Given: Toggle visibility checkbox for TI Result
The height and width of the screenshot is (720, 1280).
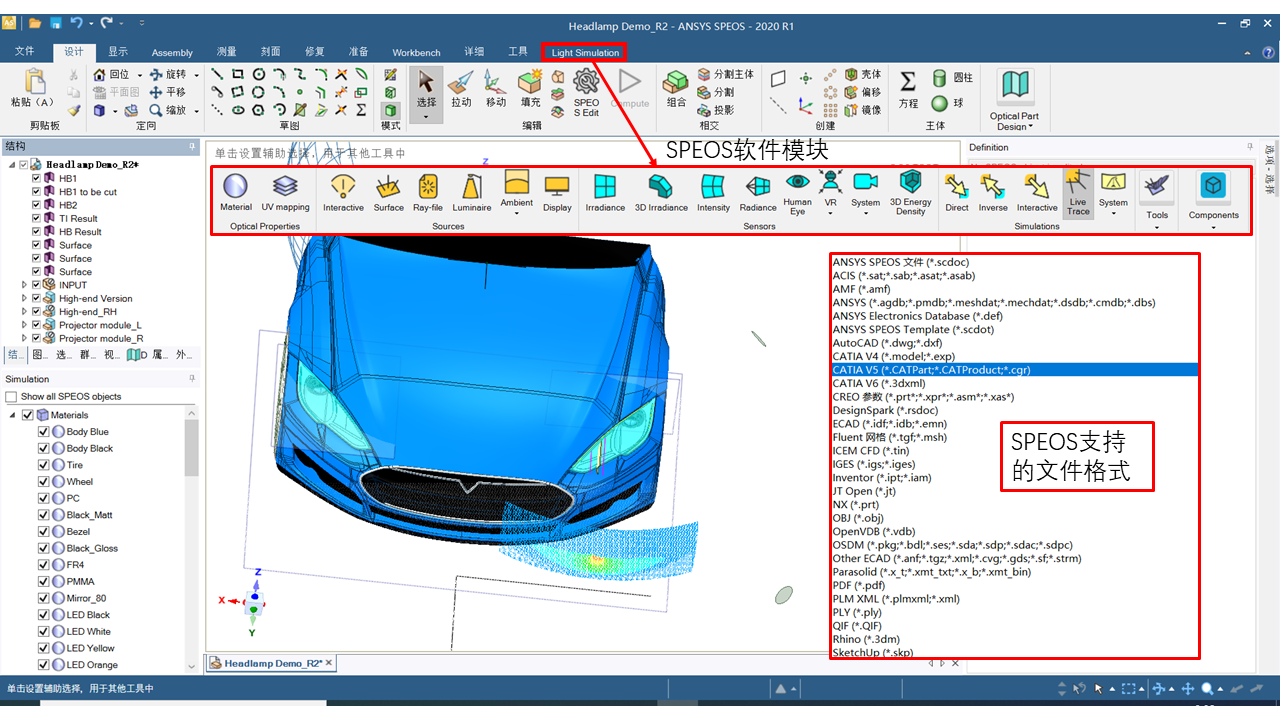Looking at the screenshot, I should 37,218.
